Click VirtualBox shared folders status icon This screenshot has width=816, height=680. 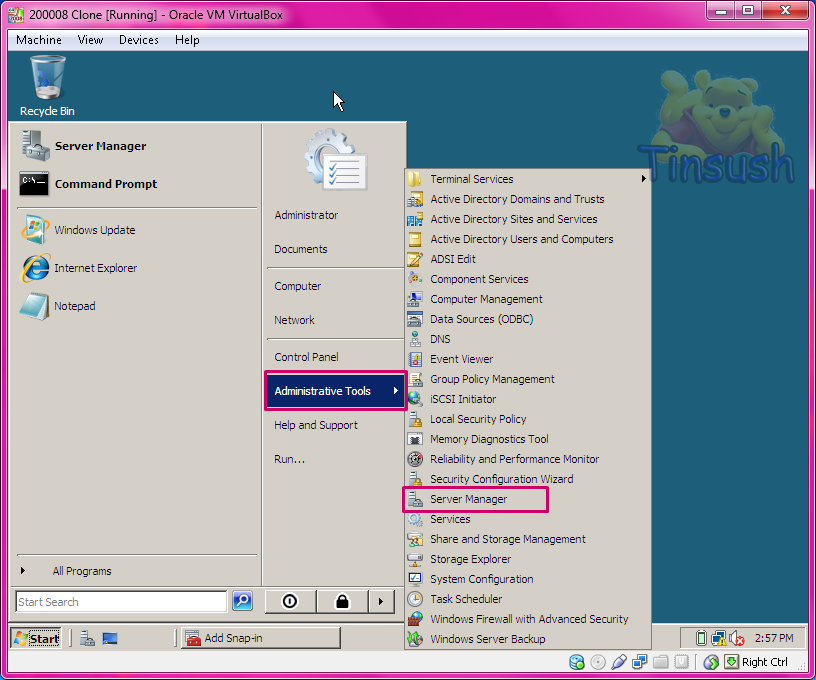pyautogui.click(x=660, y=662)
